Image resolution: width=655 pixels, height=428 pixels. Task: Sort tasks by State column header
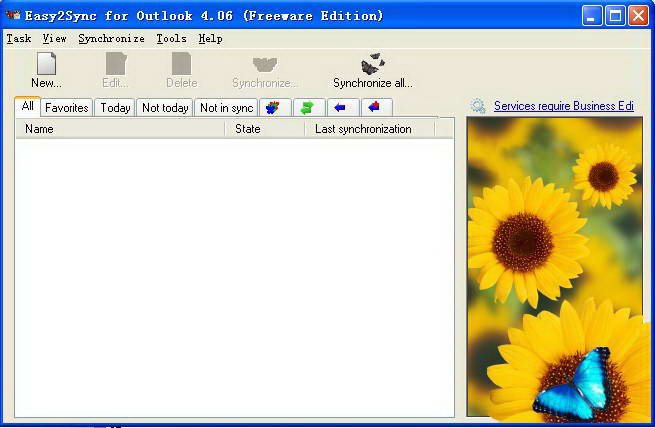click(265, 129)
